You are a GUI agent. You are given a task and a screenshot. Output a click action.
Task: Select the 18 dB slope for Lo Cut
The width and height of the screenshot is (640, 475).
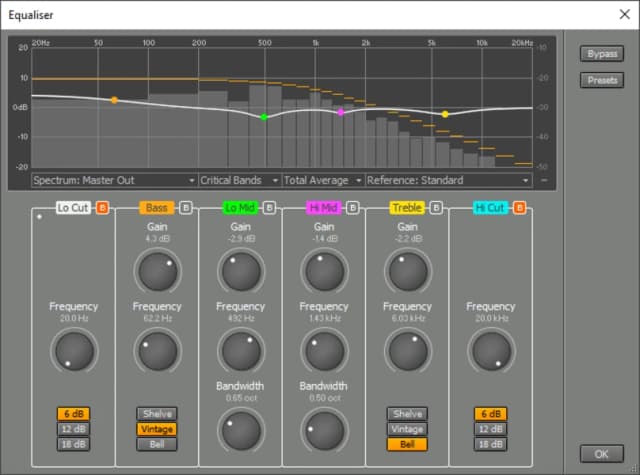tap(73, 444)
